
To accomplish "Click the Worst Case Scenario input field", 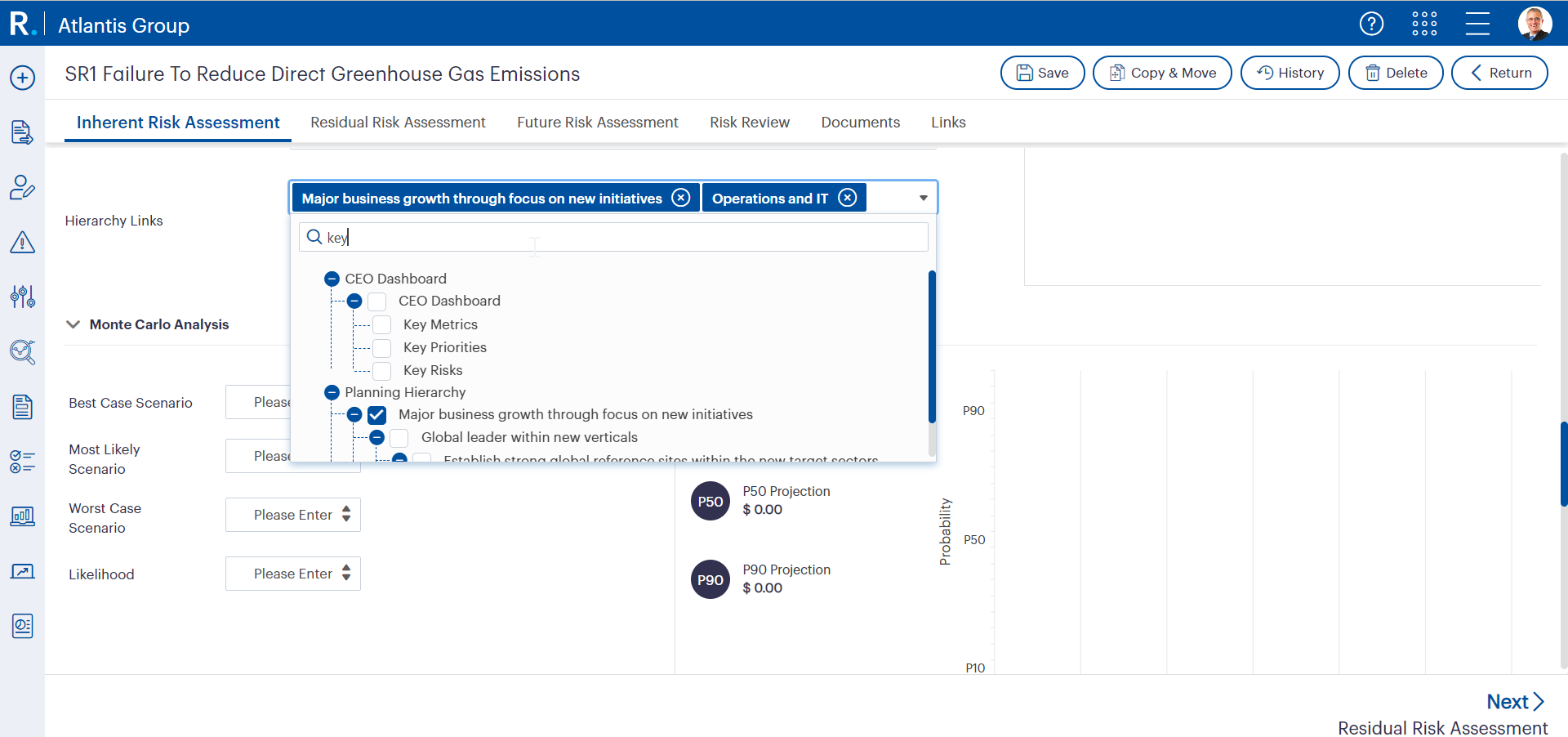I will click(x=292, y=515).
